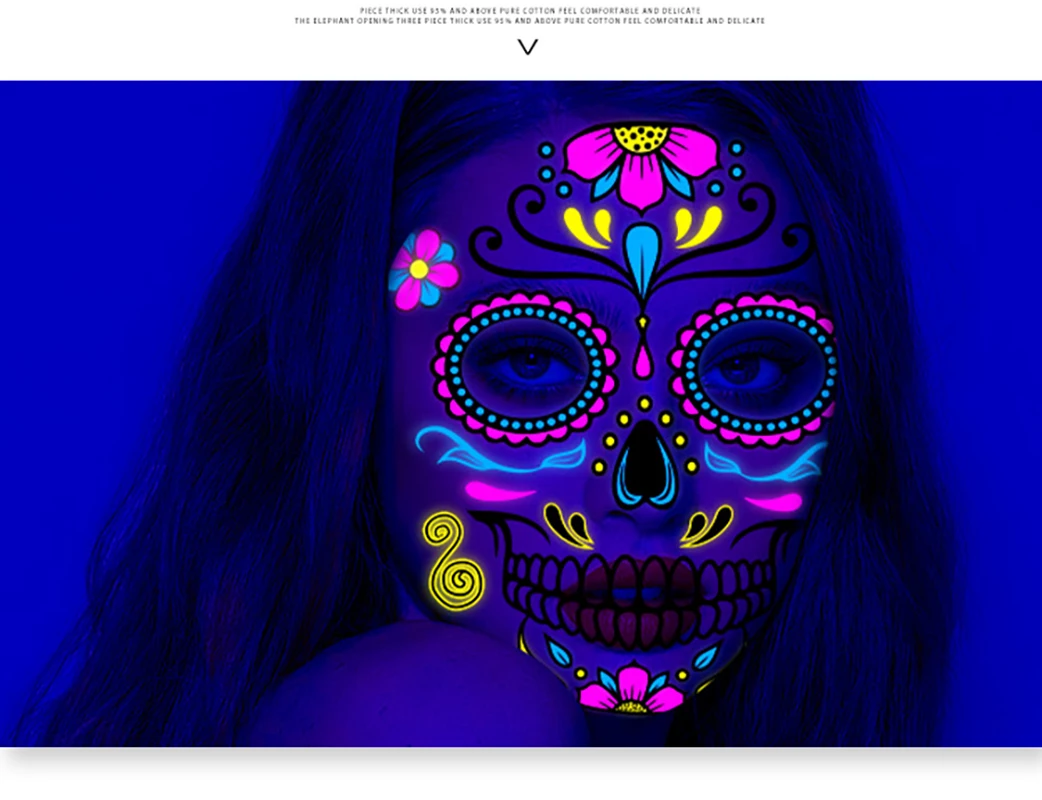Click the line 'PIECE THICK USE 95% AND ABOVE PURE COTTON'
This screenshot has width=1042, height=800.
pos(530,11)
